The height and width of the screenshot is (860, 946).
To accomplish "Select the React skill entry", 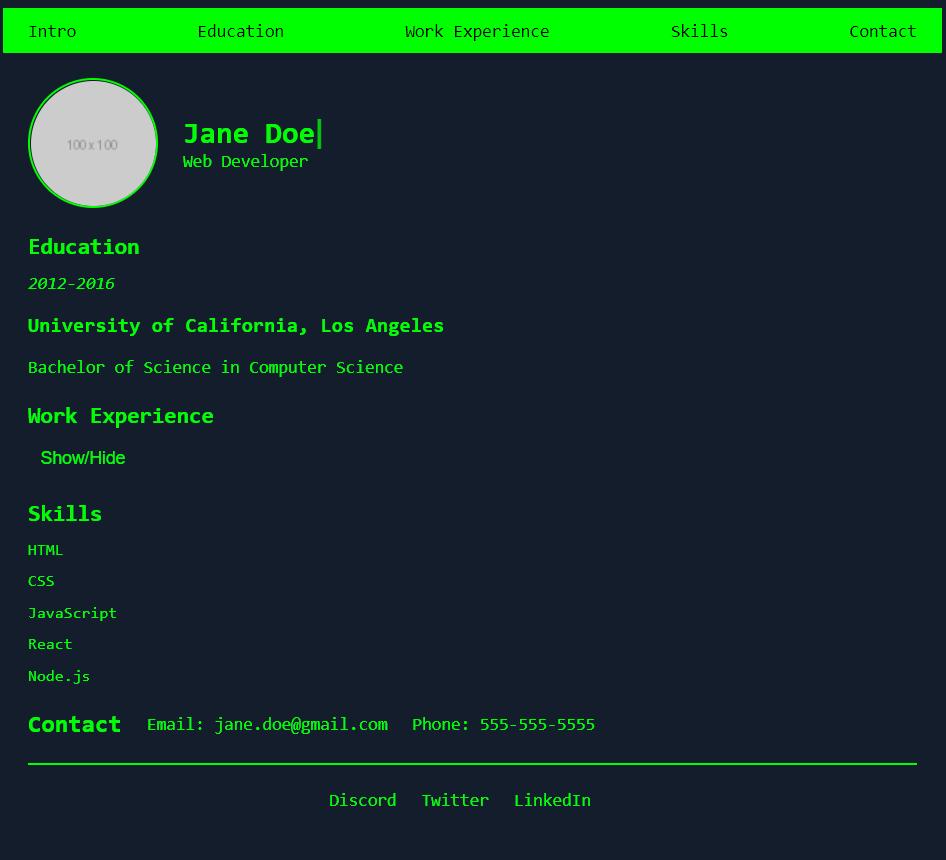I will [x=50, y=644].
